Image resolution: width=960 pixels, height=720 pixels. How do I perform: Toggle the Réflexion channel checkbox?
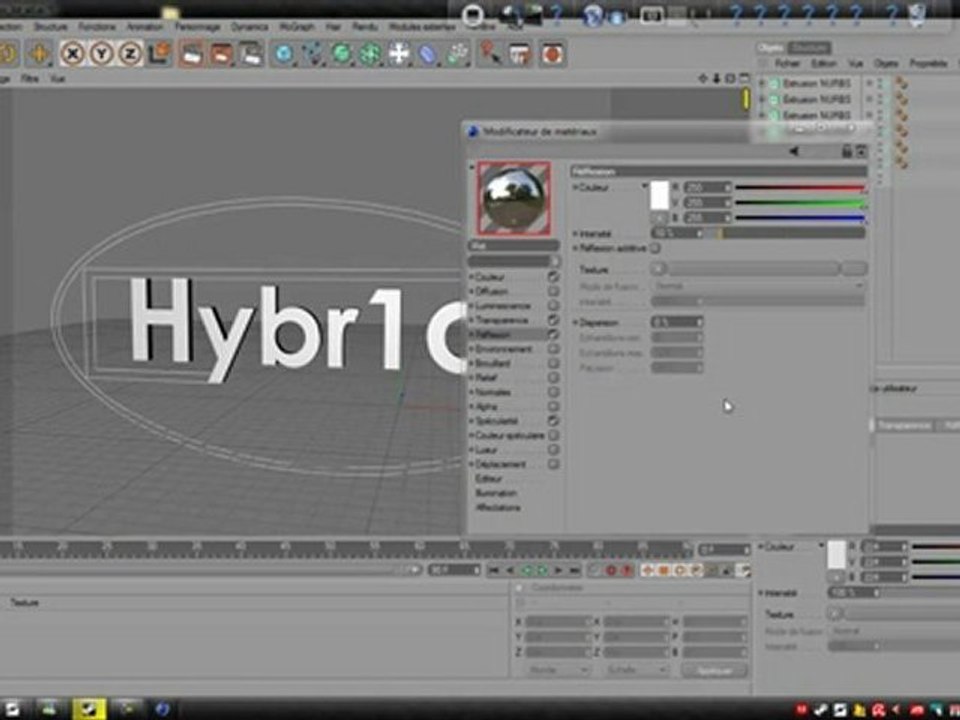coord(552,335)
